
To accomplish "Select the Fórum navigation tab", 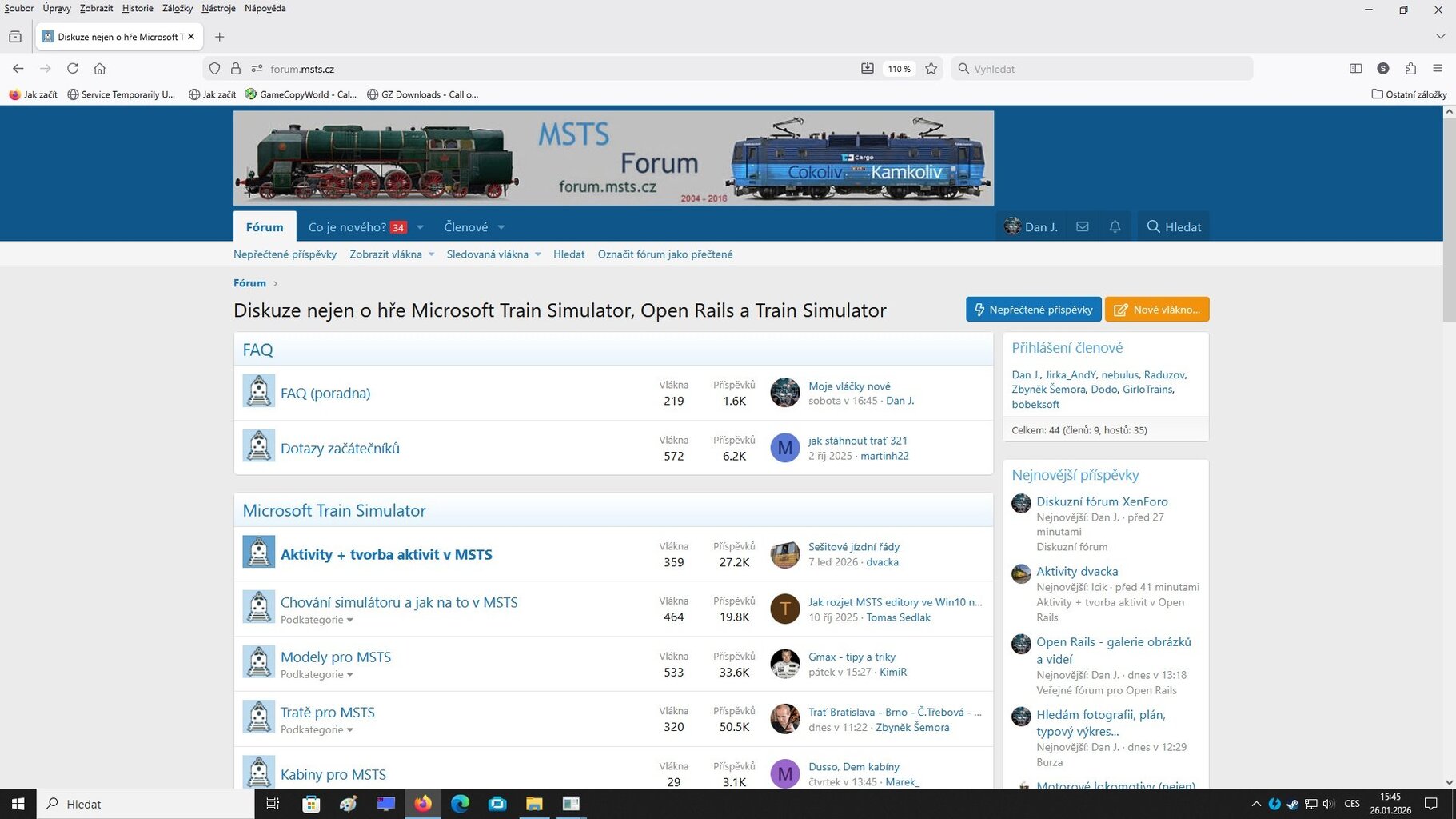I will coord(265,227).
